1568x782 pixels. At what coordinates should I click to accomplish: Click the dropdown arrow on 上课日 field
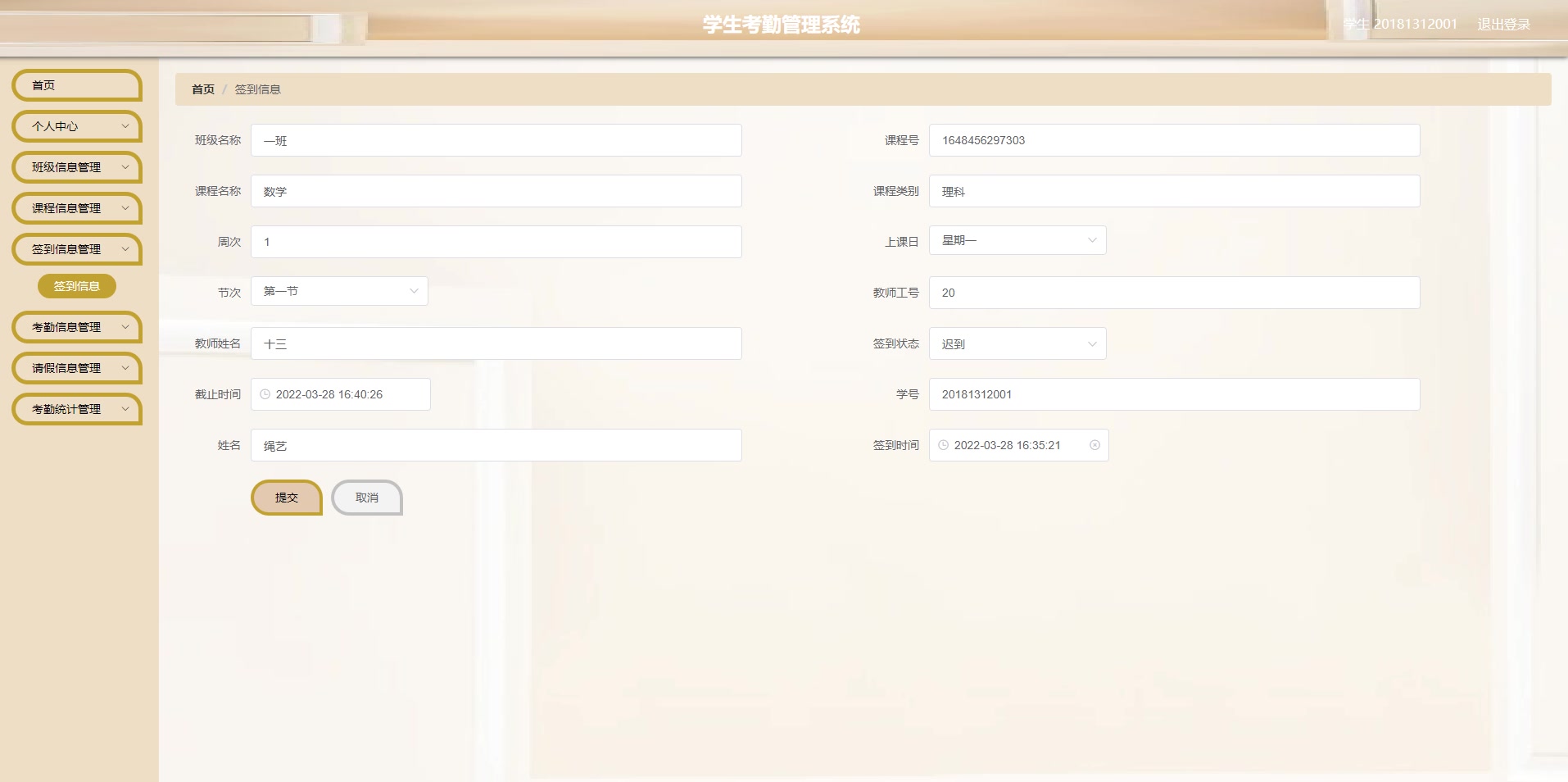pos(1091,240)
